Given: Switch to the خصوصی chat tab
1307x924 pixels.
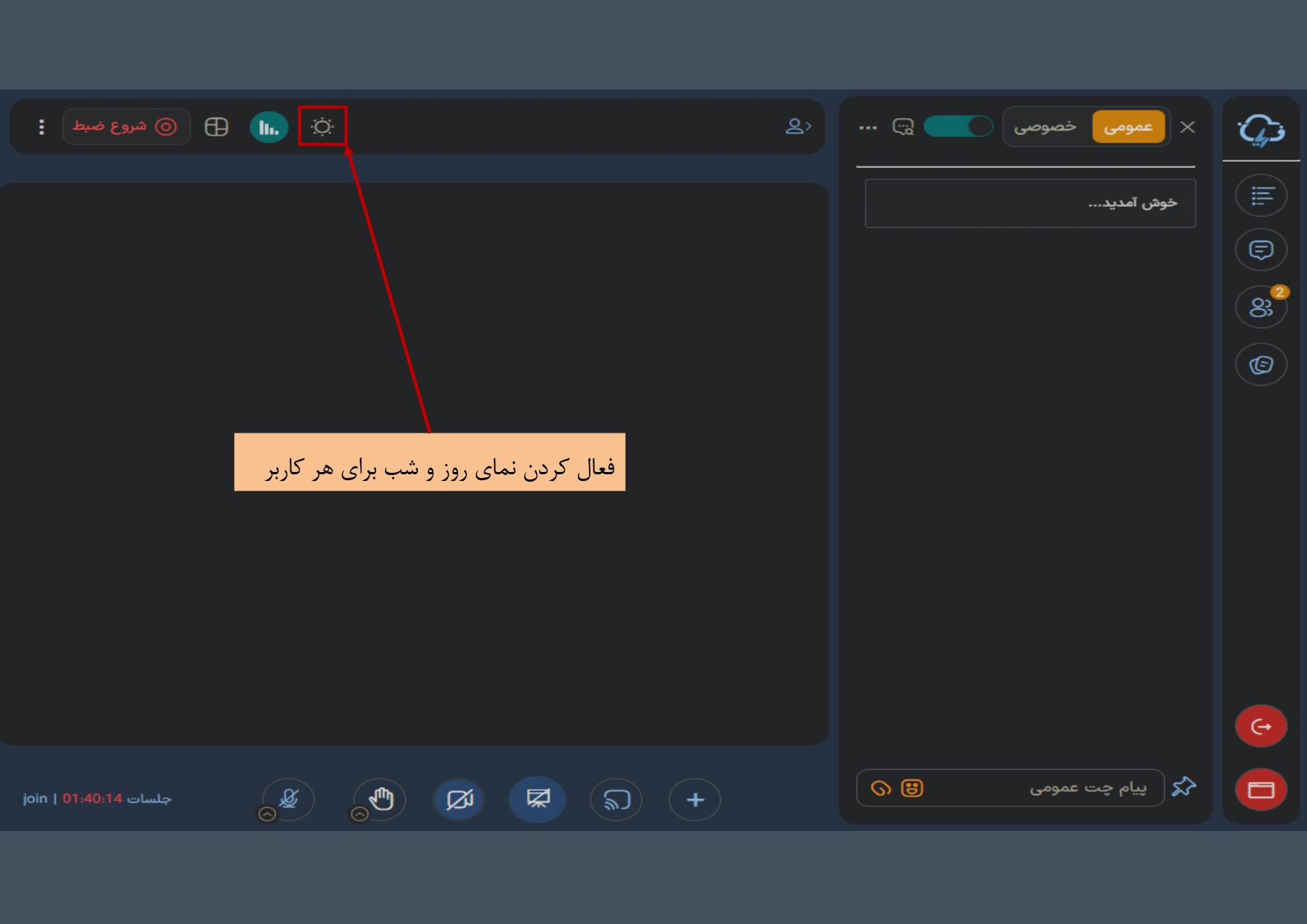Looking at the screenshot, I should coord(1046,127).
